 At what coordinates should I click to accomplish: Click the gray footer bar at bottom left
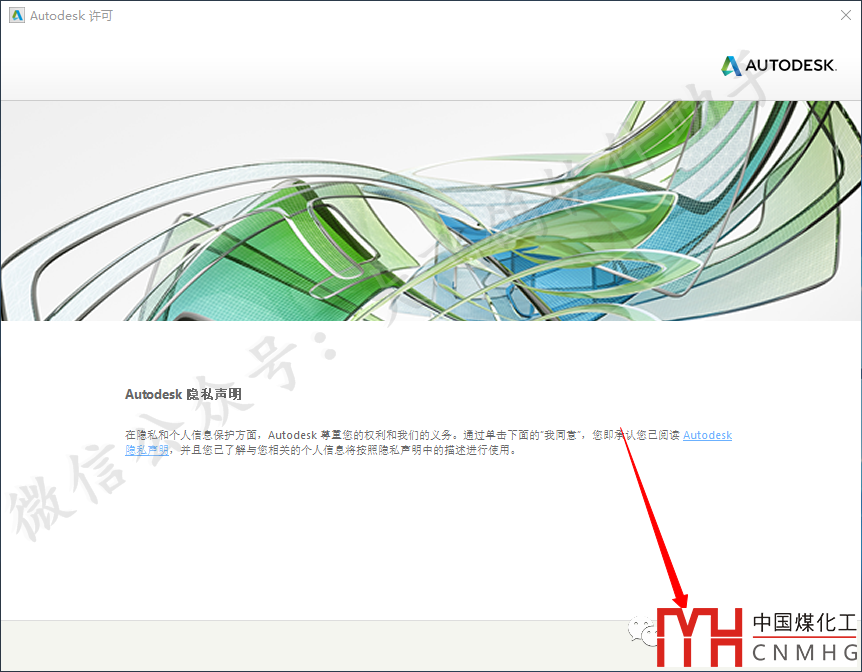coord(200,645)
